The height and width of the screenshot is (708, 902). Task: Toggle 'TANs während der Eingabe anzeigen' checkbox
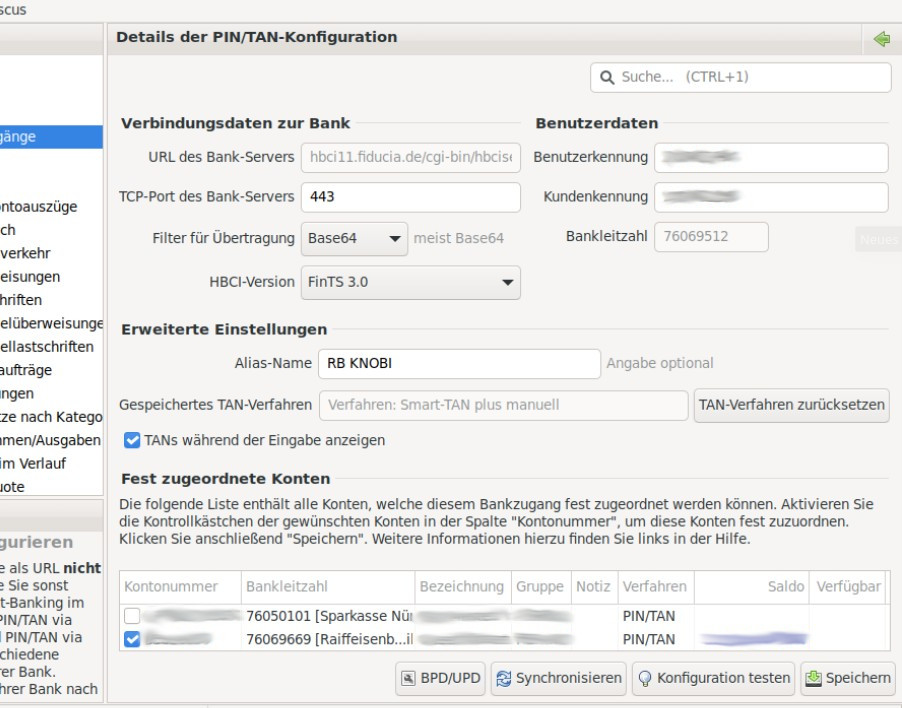coord(132,440)
